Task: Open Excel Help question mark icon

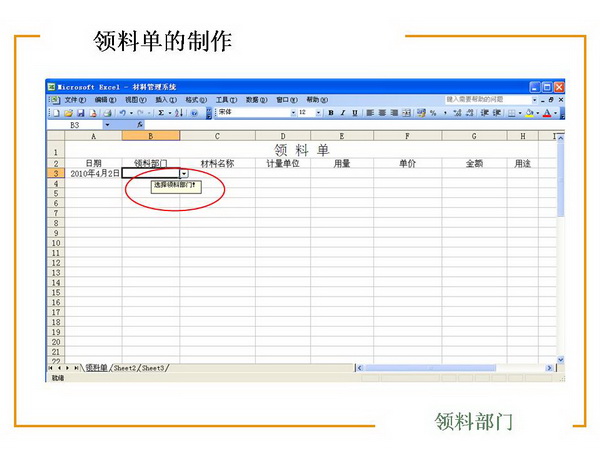Action: (194, 113)
